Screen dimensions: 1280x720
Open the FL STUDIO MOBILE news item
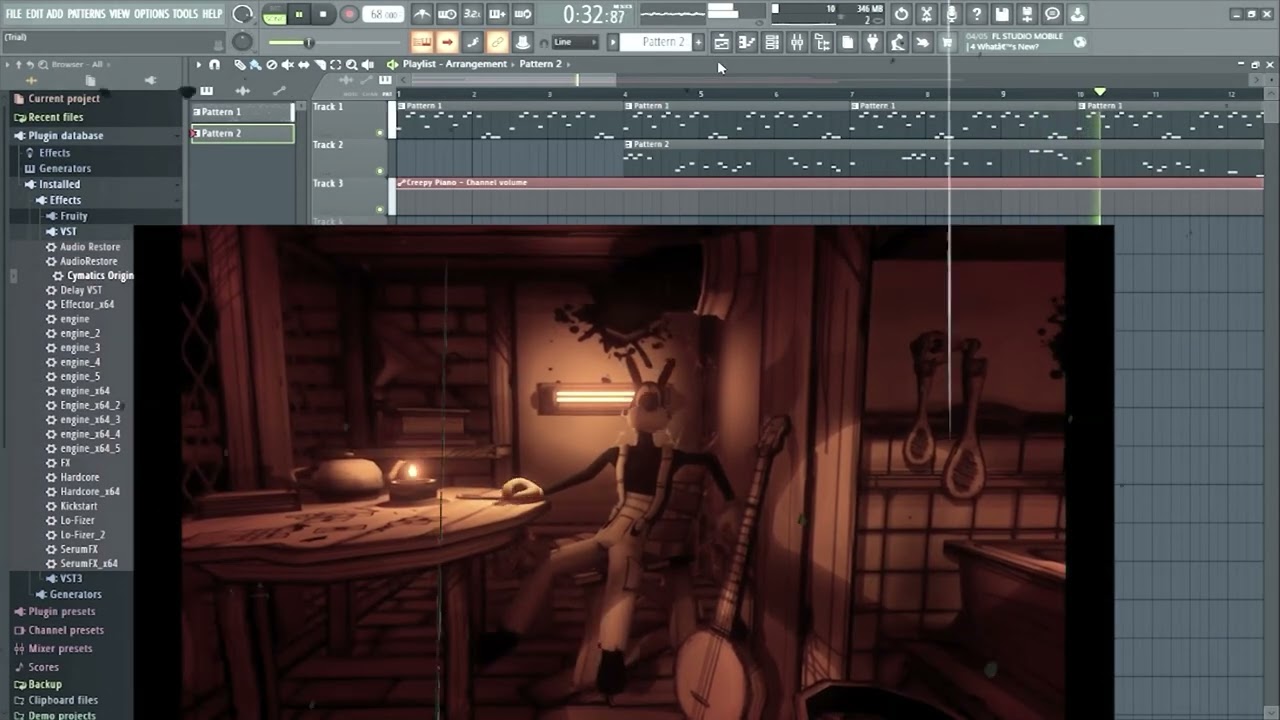tap(1014, 42)
